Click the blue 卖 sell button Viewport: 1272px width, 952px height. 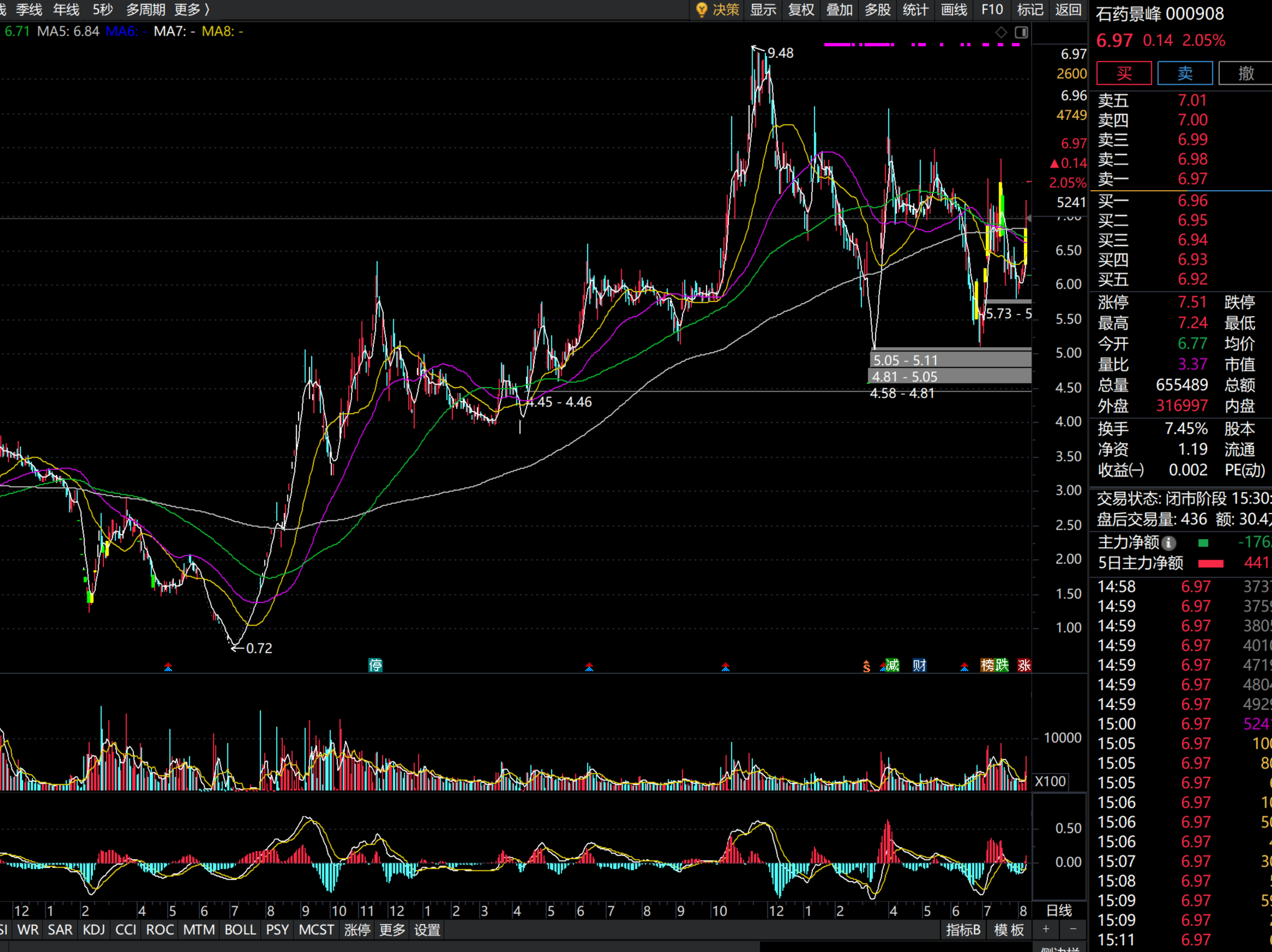point(1185,74)
